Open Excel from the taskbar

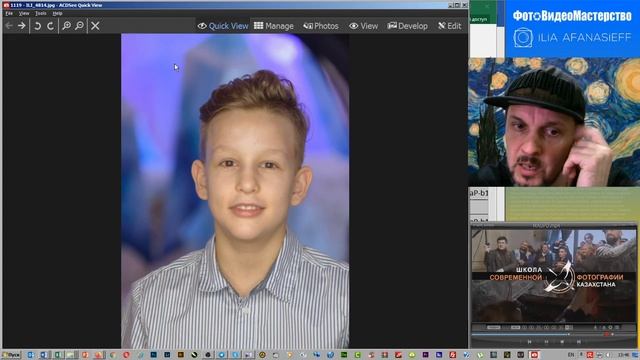[57, 355]
